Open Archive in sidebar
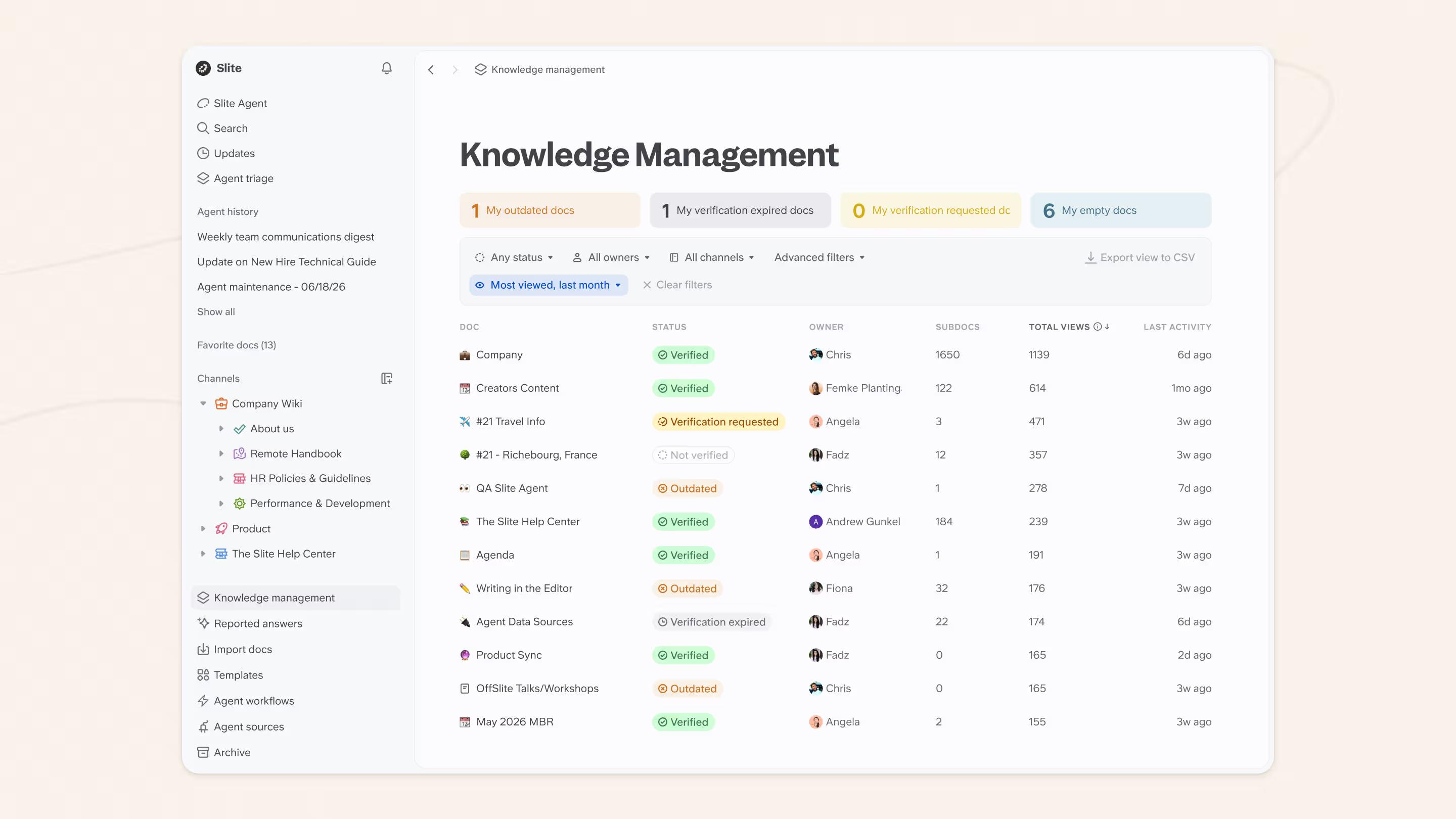 pos(224,752)
